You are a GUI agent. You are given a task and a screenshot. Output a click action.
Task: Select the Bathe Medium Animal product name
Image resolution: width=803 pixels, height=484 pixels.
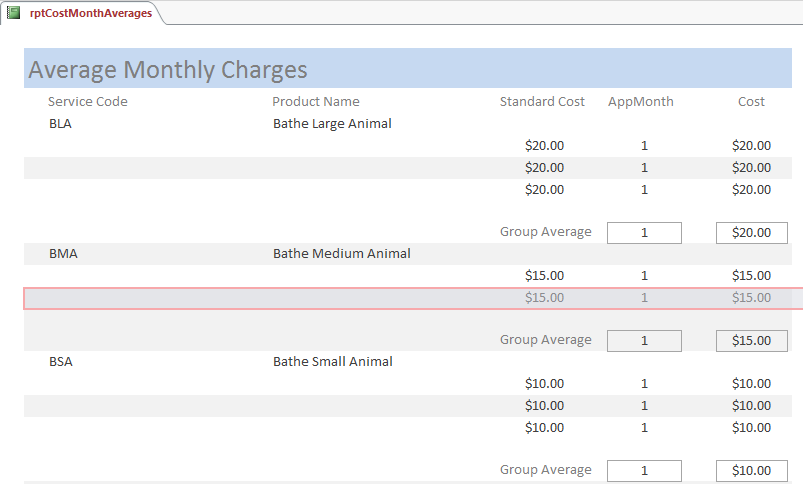point(342,254)
